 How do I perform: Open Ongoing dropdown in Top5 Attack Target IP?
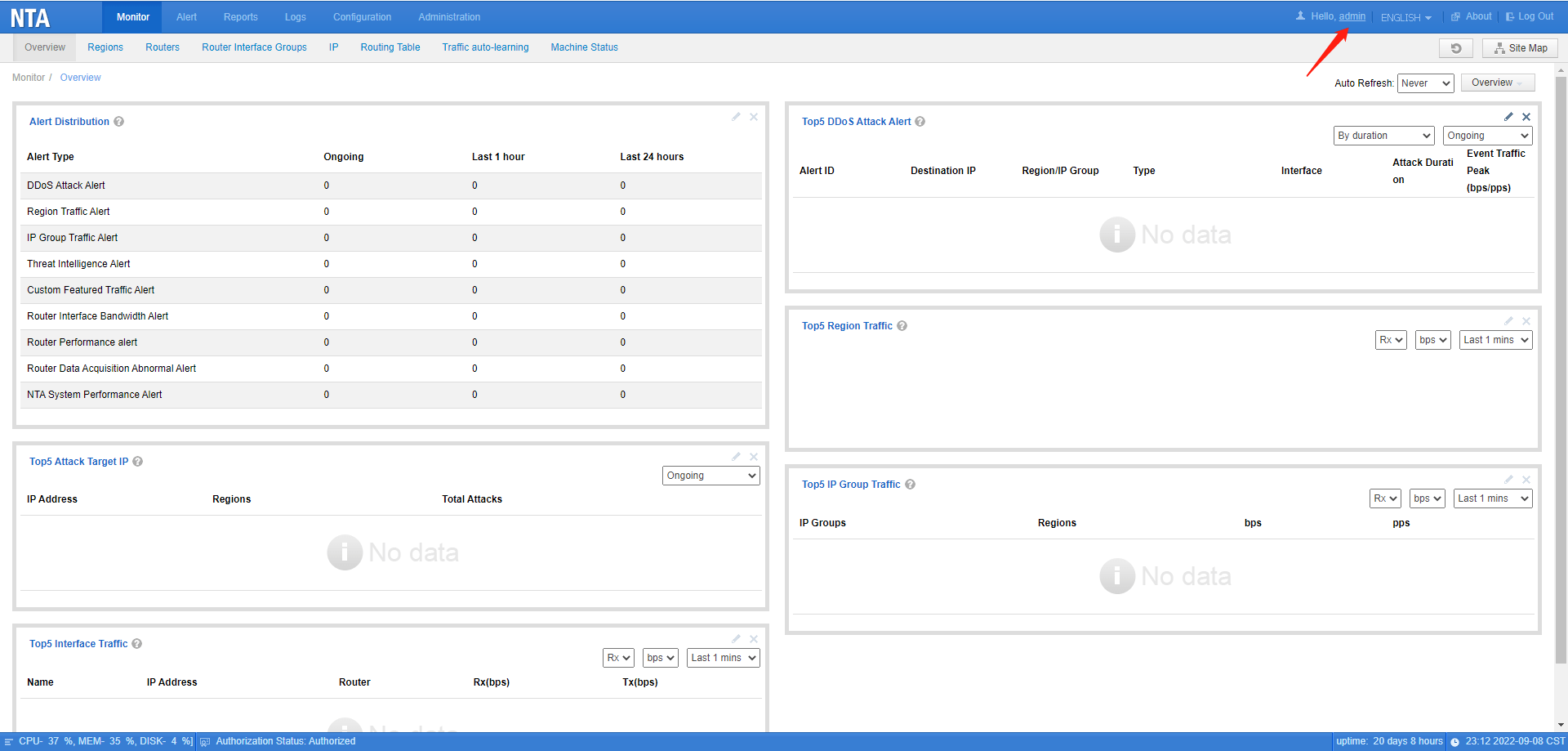point(711,476)
